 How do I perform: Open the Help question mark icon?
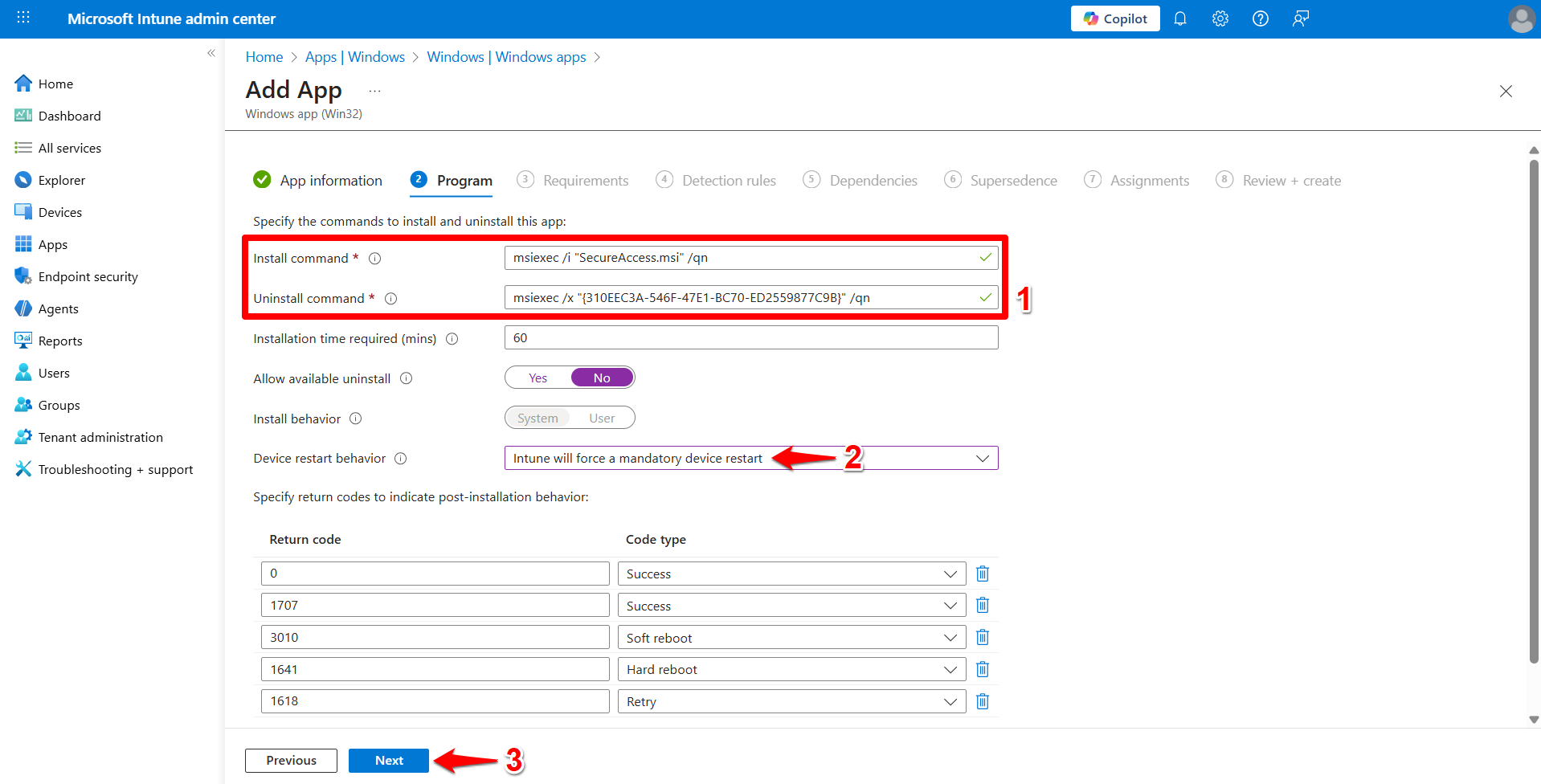coord(1261,18)
